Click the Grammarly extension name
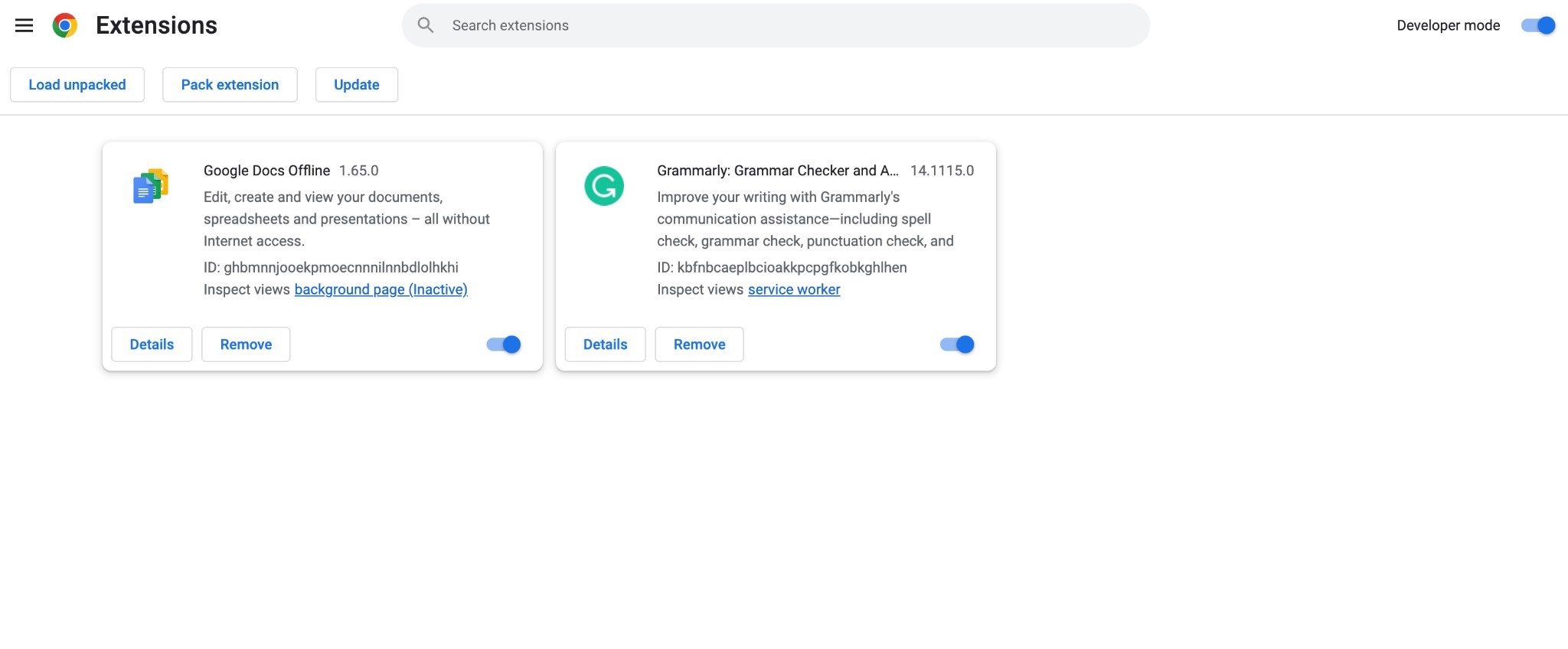 (778, 171)
